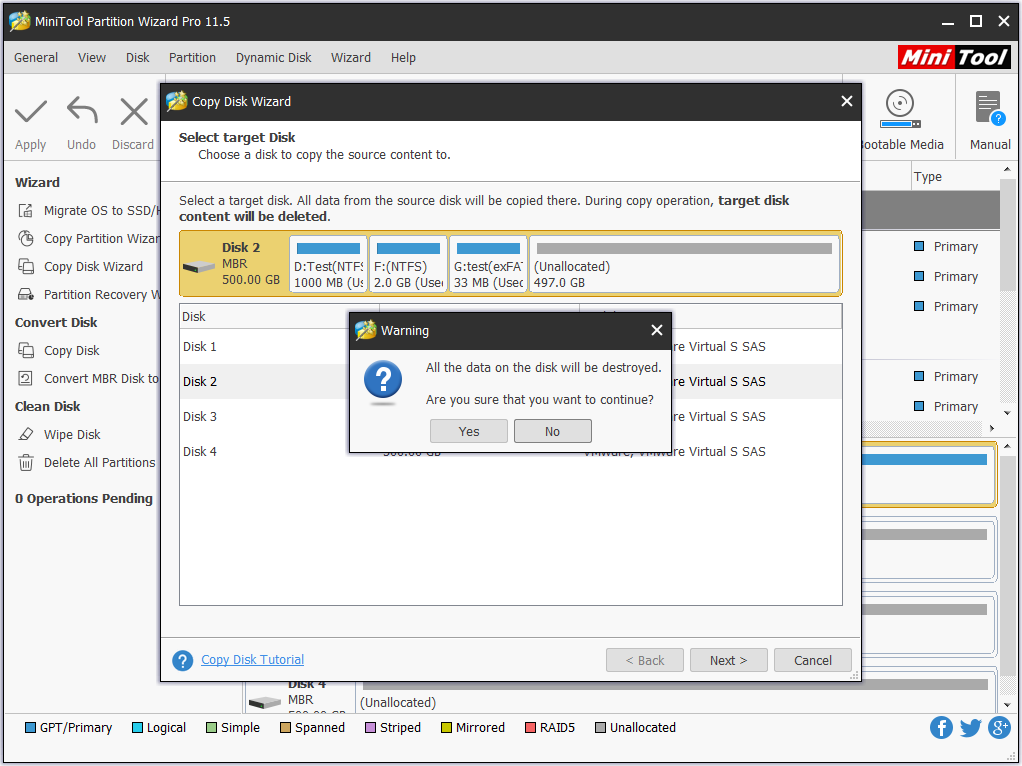Open the Manual help icon
The image size is (1022, 766).
(x=989, y=108)
